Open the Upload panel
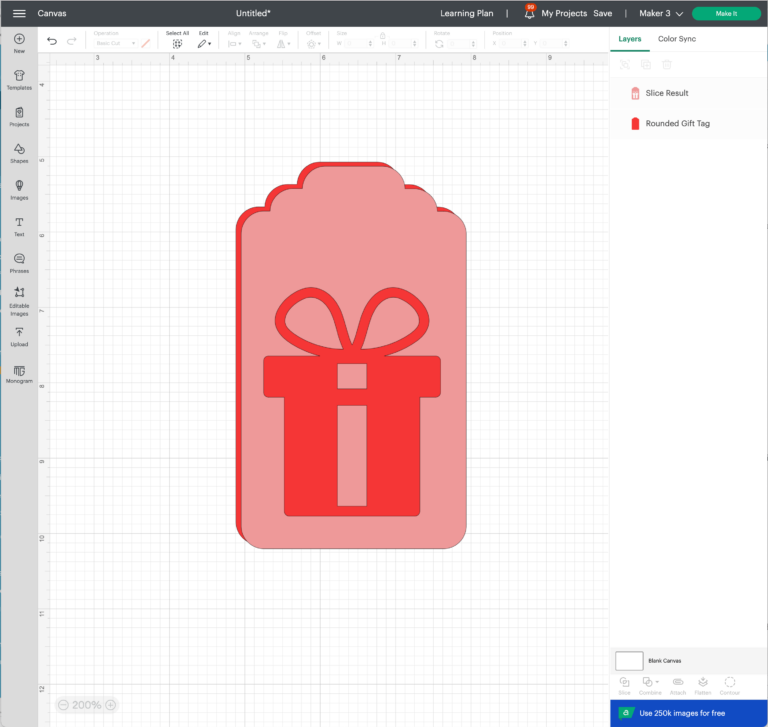This screenshot has height=727, width=768. click(x=19, y=336)
